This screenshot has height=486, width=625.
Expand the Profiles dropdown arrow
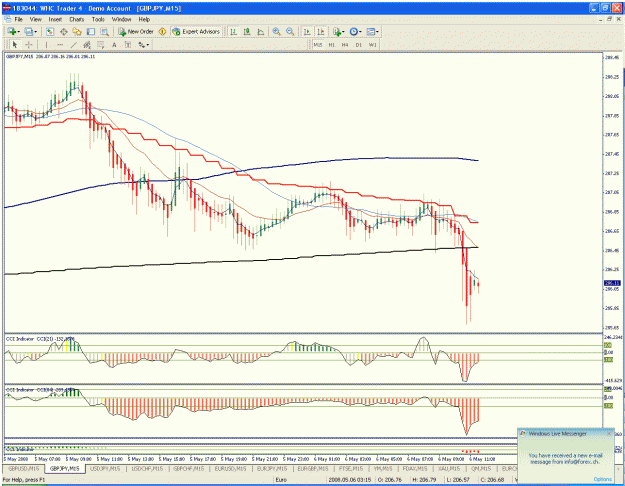coord(35,32)
